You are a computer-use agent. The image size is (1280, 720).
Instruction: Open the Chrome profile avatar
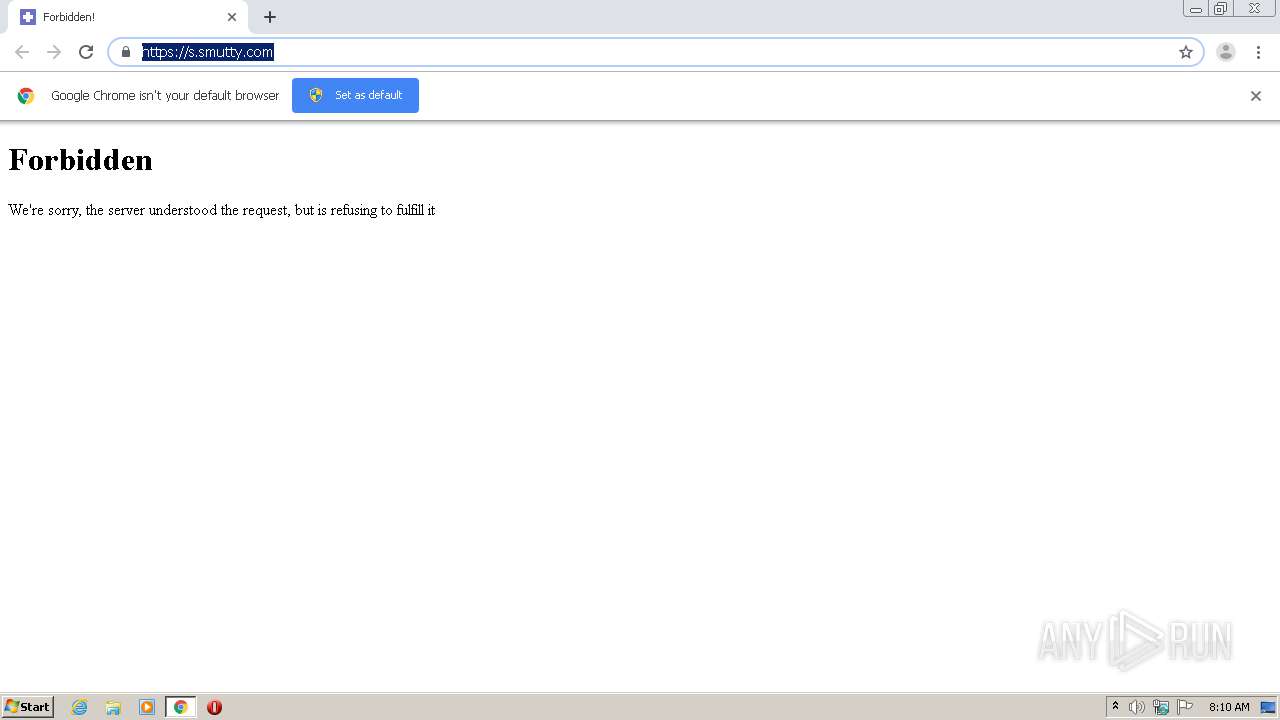(x=1226, y=52)
